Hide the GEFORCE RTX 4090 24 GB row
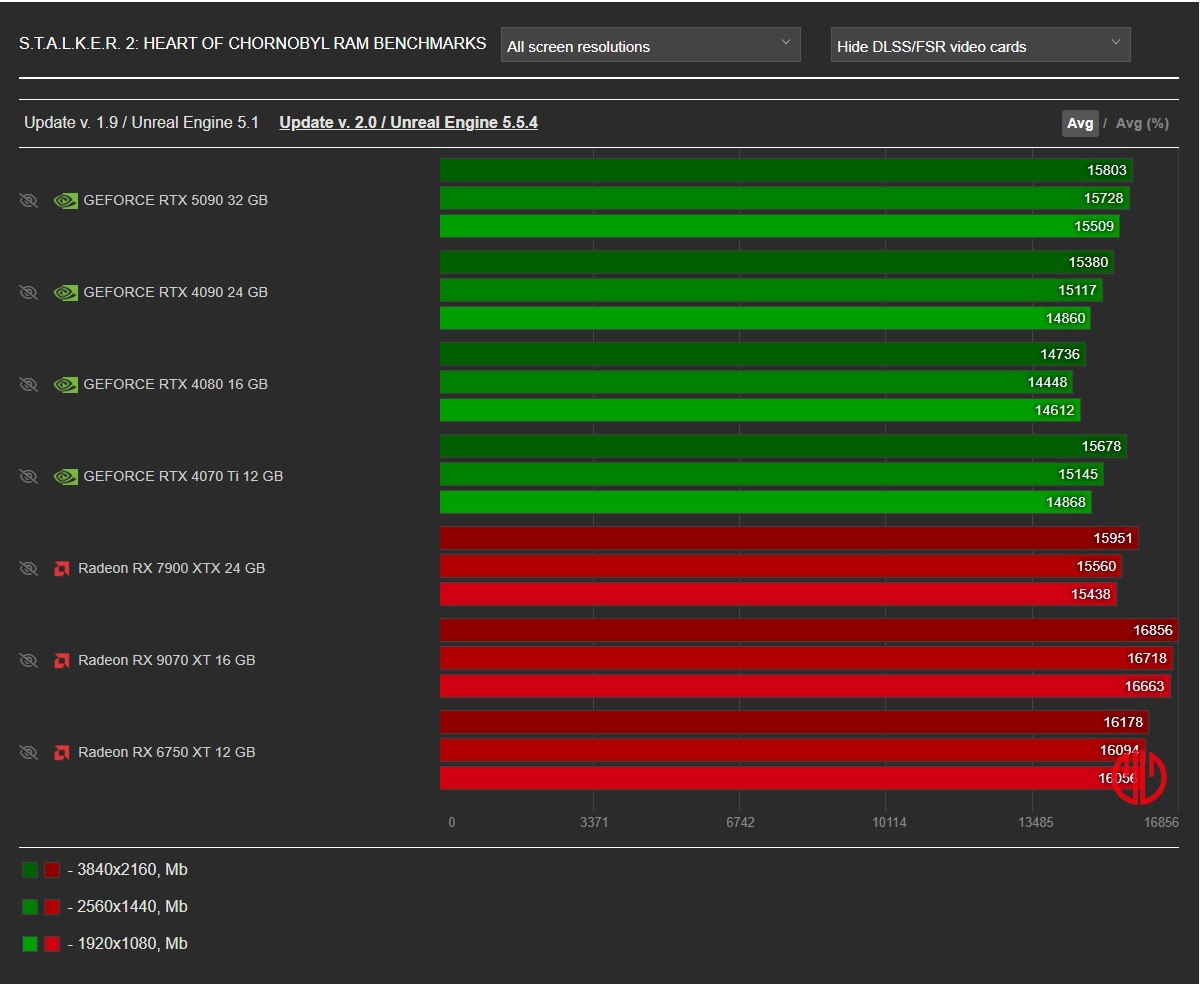1200x984 pixels. tap(28, 292)
